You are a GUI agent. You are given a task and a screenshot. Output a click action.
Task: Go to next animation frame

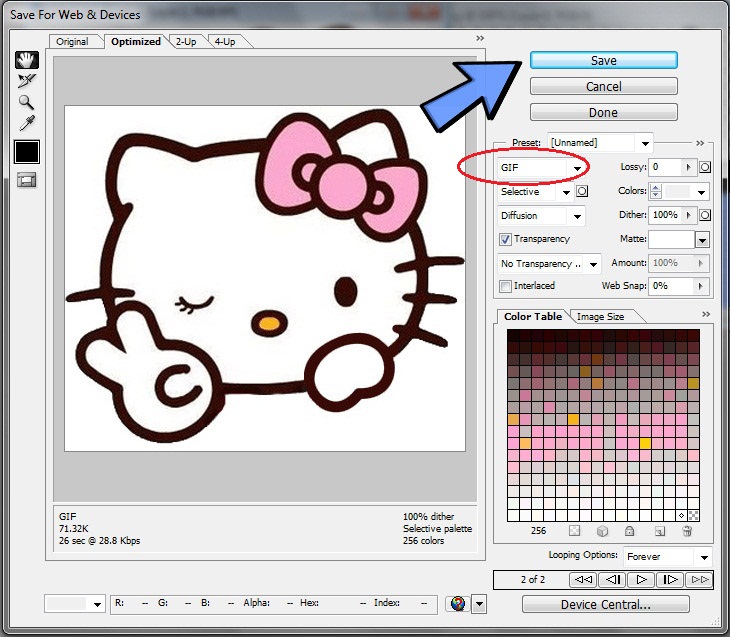(x=670, y=580)
